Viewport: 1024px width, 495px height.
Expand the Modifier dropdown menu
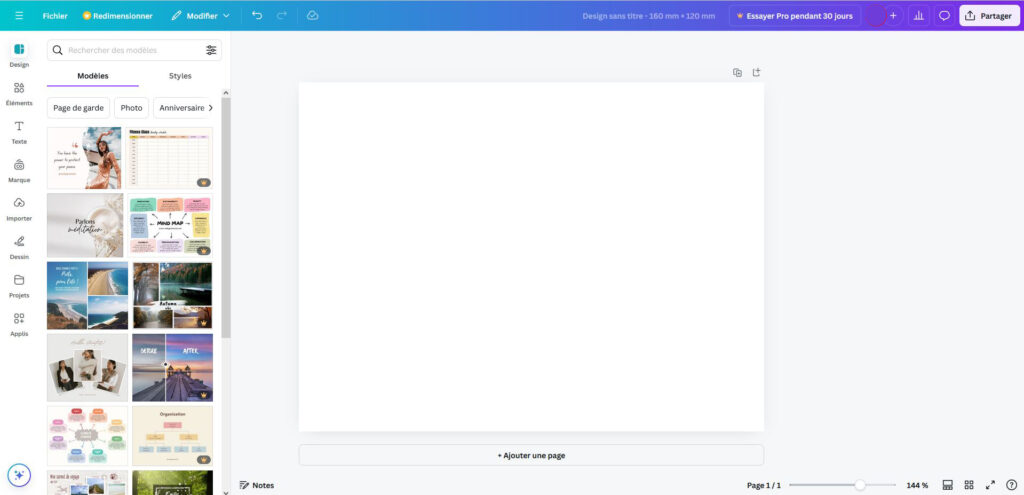[200, 16]
